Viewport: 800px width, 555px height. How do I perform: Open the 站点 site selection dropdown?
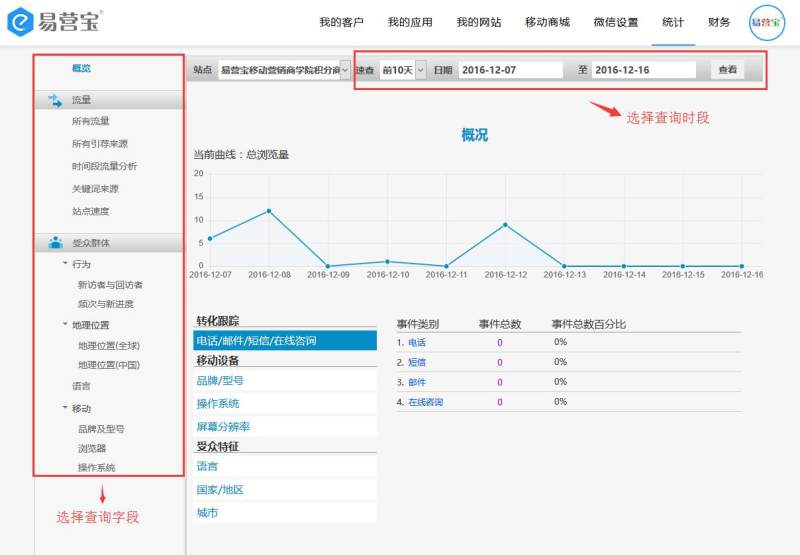pos(284,70)
